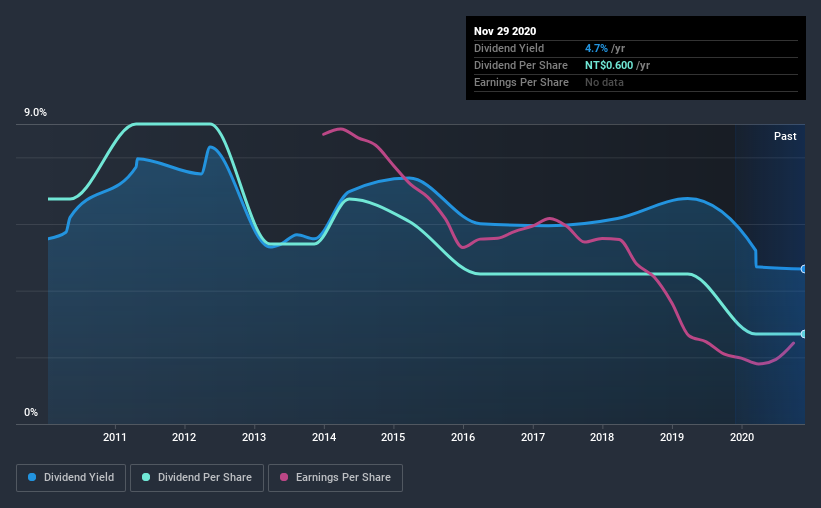Click the 2015 x-axis label
Screen dimensions: 821x508
click(393, 437)
